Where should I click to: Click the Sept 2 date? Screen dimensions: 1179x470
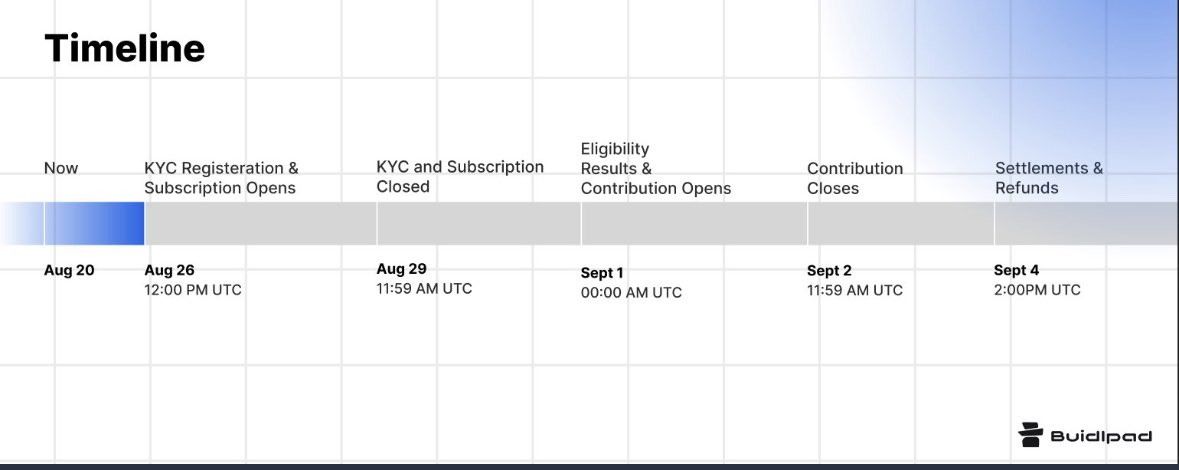[x=829, y=271]
